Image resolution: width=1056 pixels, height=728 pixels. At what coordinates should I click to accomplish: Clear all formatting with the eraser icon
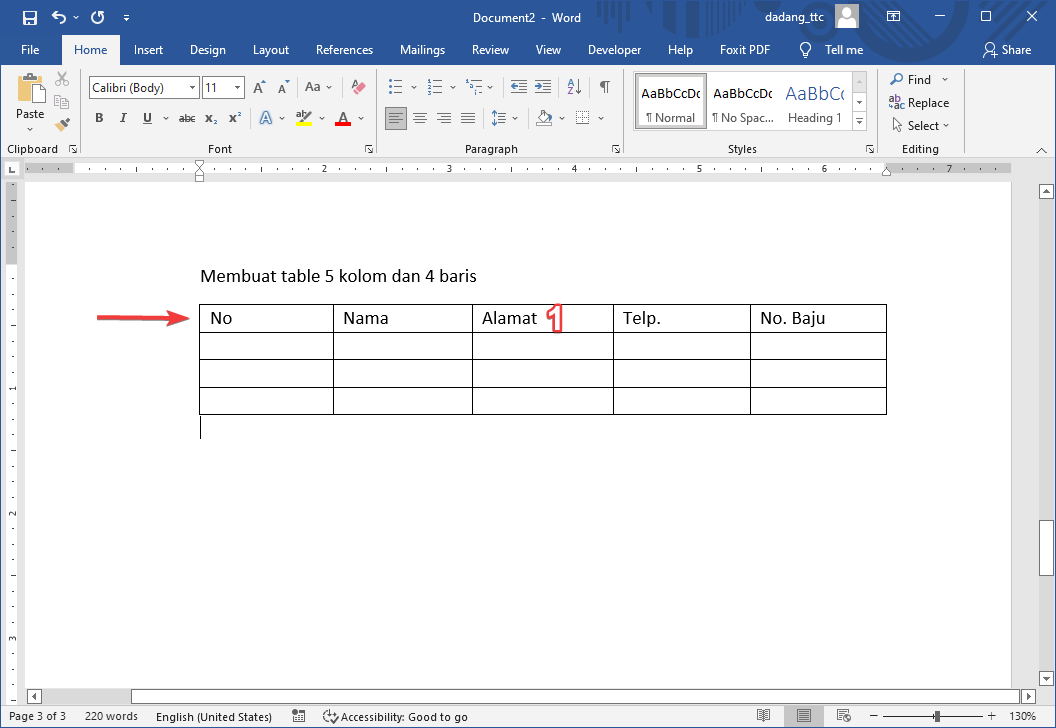point(358,87)
